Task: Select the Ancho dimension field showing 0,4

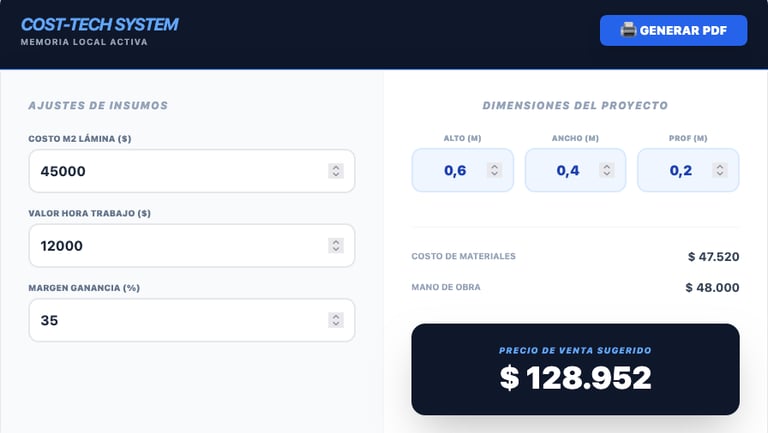Action: 575,170
